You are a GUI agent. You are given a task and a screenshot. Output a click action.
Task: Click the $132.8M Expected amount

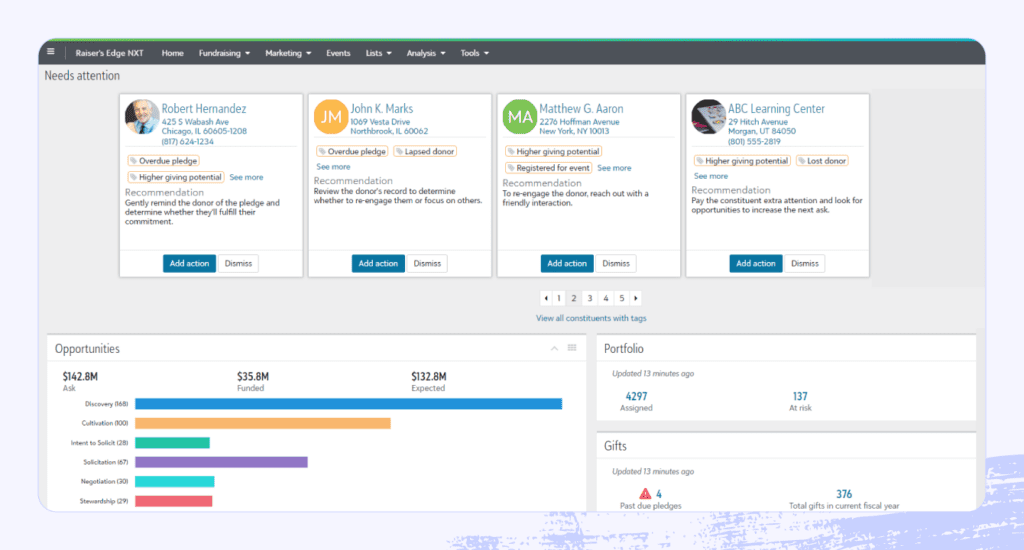point(428,376)
